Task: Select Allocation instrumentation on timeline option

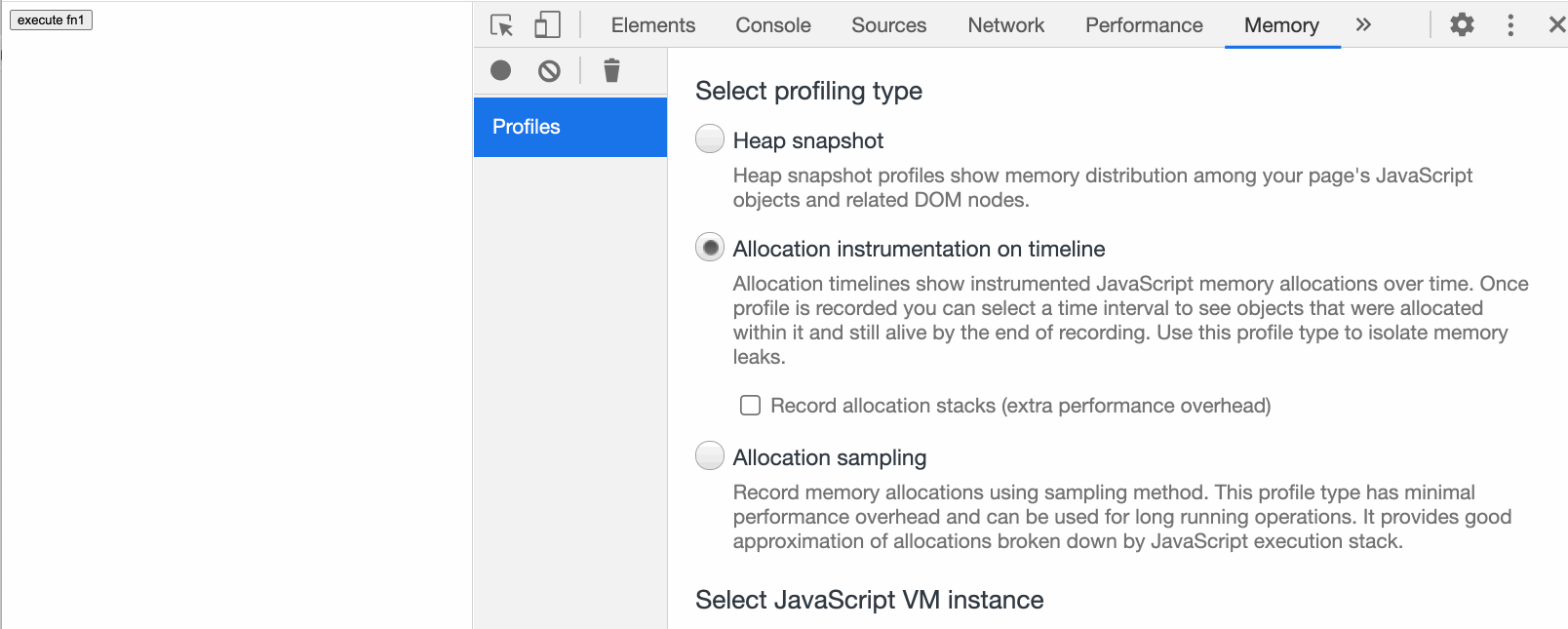Action: [710, 248]
